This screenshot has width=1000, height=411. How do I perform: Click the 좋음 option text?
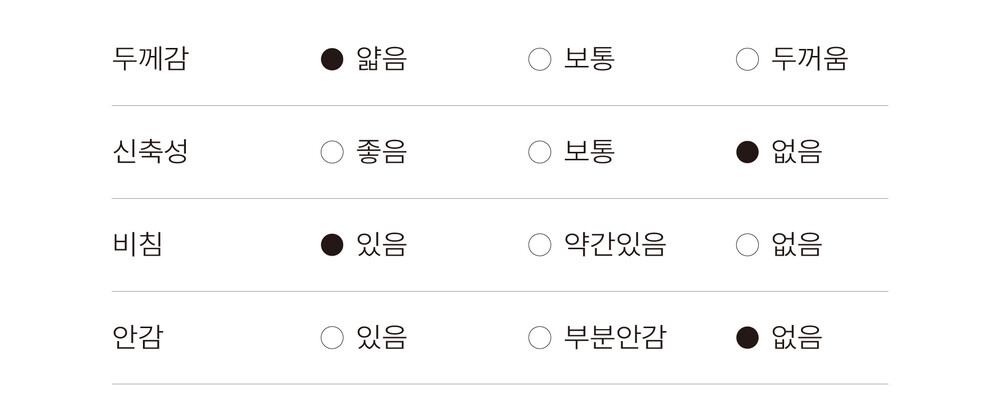point(381,153)
